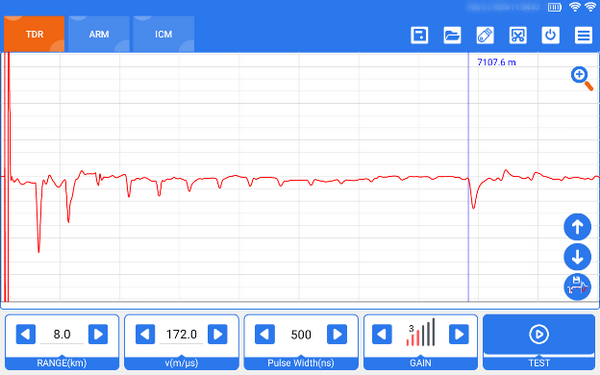This screenshot has width=600, height=375.
Task: Click the USB drive export icon
Action: click(x=485, y=35)
